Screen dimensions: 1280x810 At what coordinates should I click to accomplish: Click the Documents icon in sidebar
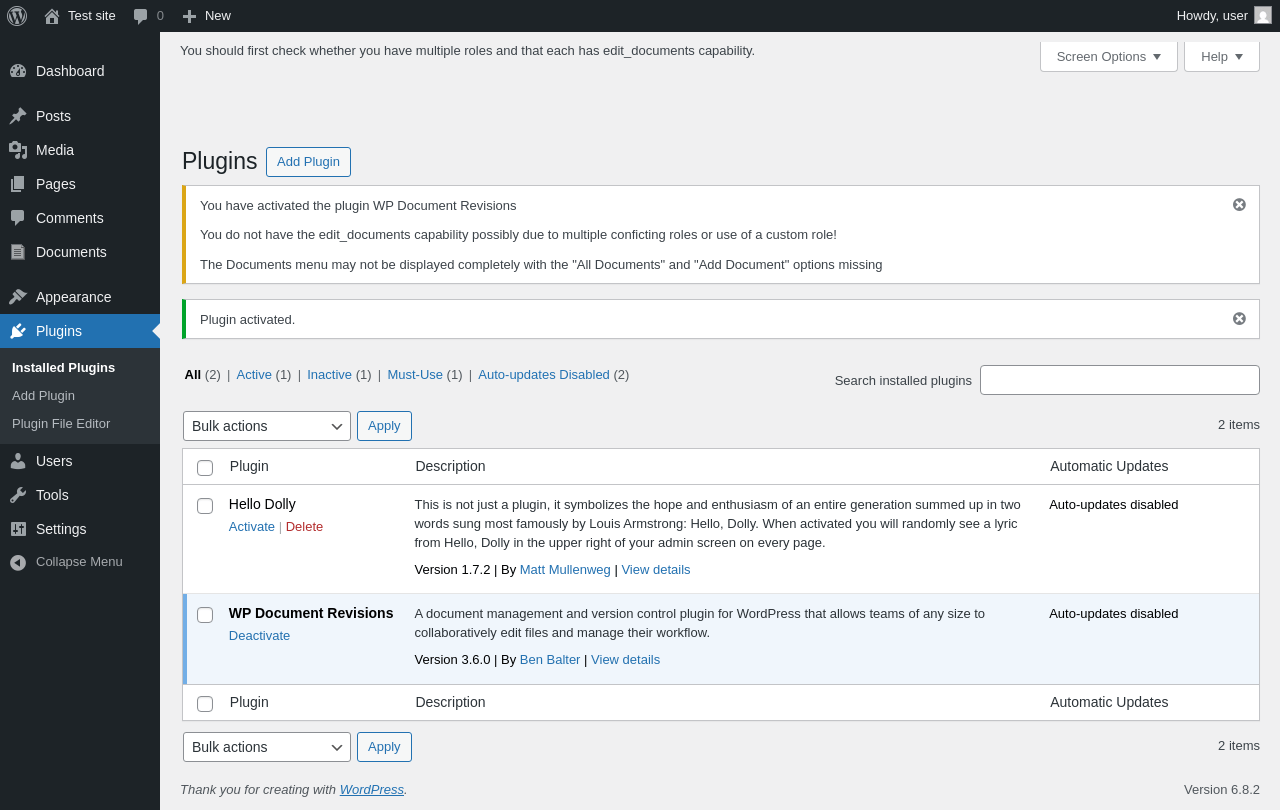click(18, 252)
